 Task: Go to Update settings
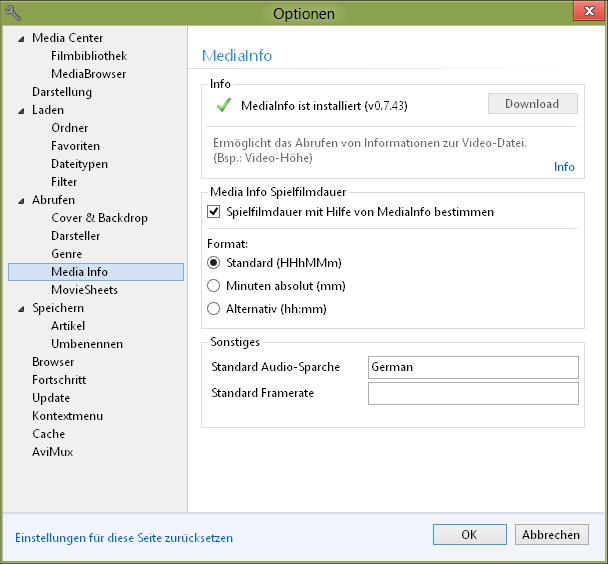click(51, 398)
